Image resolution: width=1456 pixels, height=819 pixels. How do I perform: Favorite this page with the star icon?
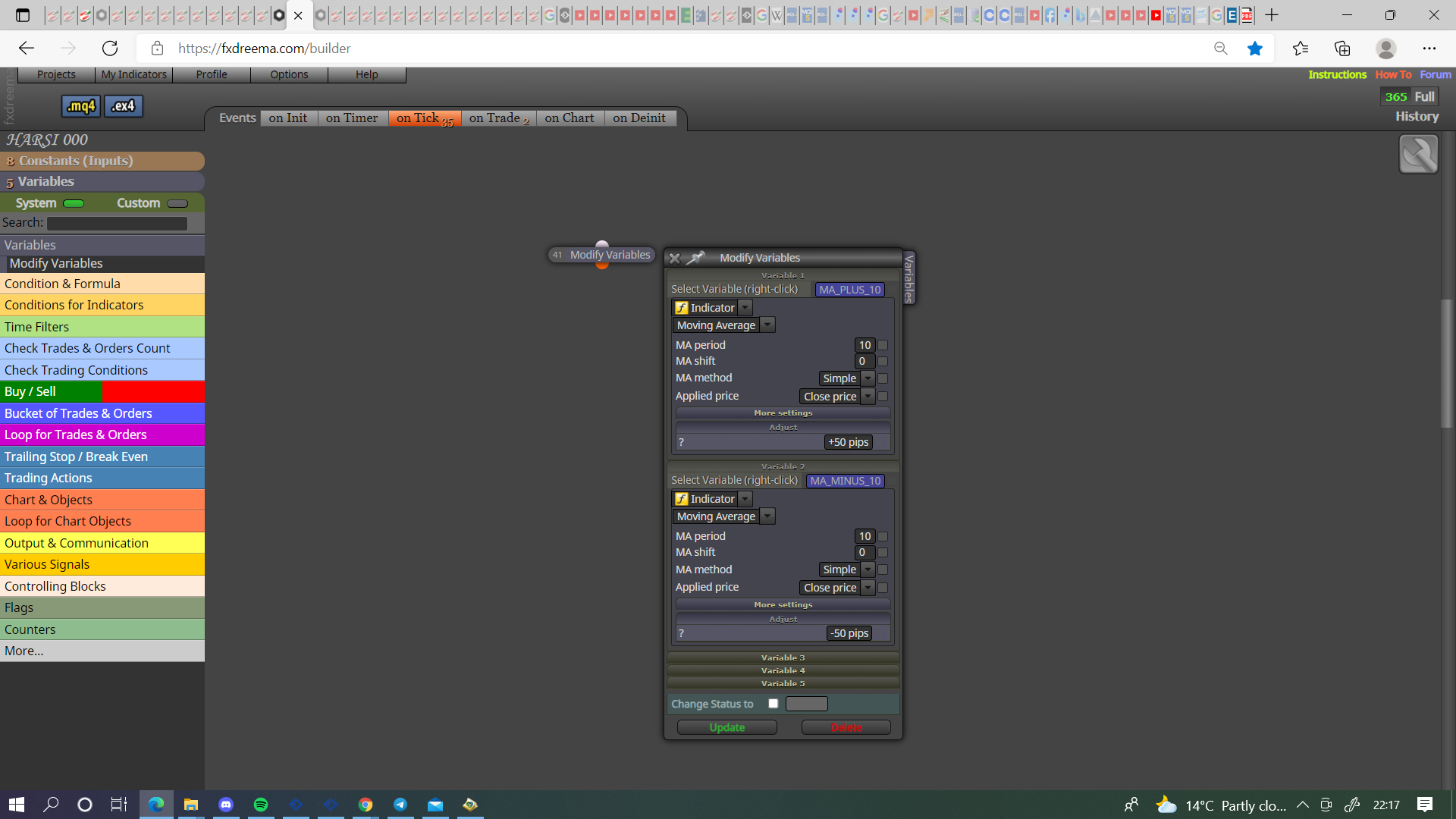pyautogui.click(x=1255, y=49)
